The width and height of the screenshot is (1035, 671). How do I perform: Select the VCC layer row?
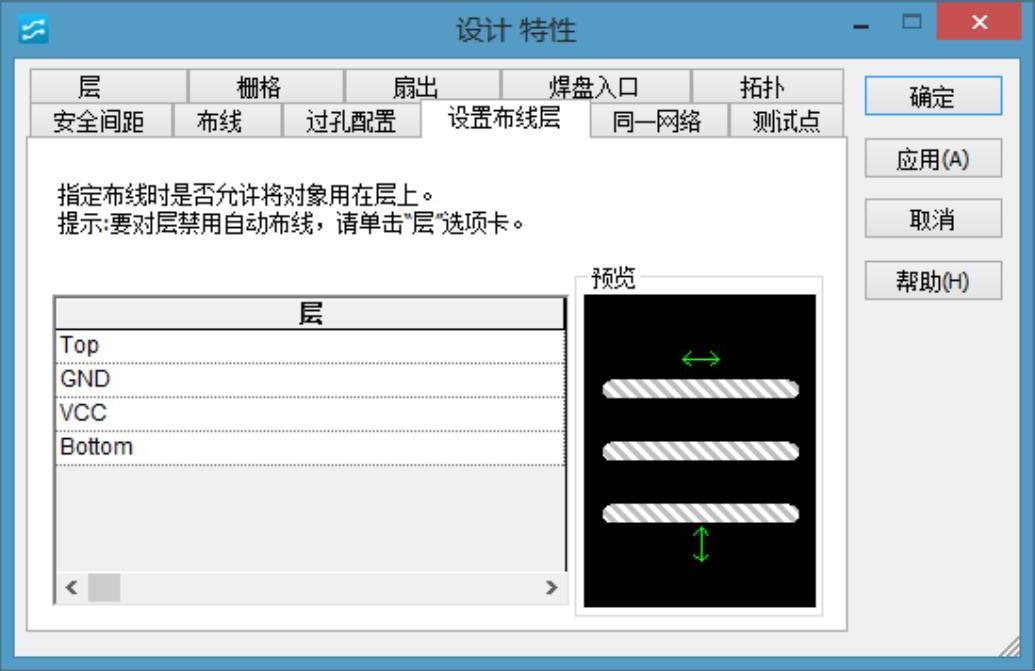coord(310,414)
